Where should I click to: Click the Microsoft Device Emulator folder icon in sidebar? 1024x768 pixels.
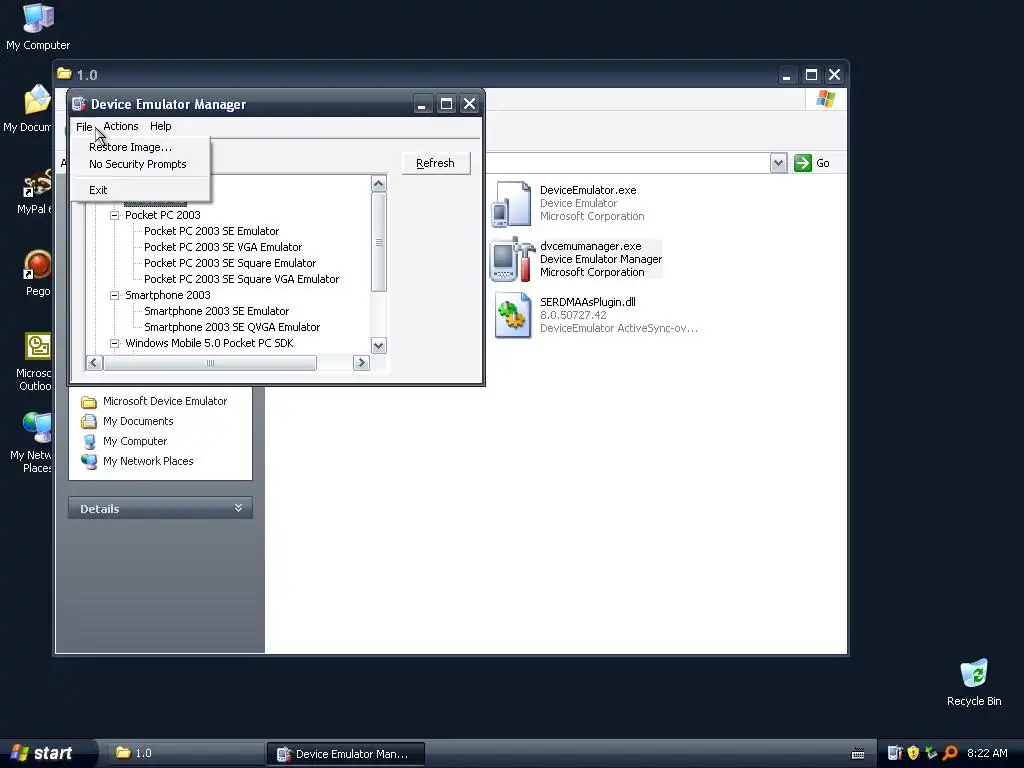coord(89,402)
